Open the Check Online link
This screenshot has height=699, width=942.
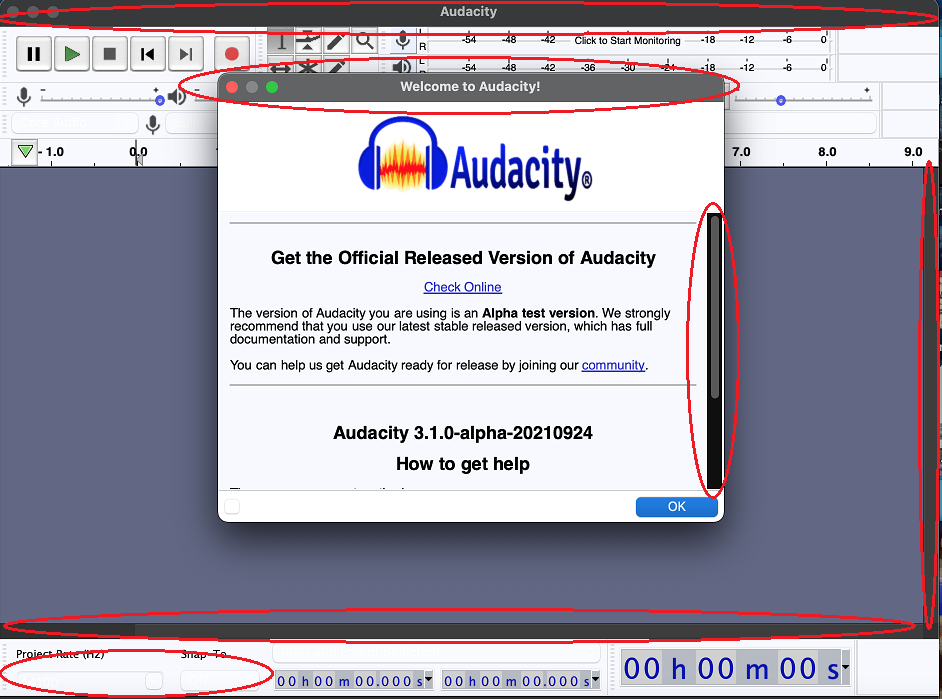[x=463, y=287]
